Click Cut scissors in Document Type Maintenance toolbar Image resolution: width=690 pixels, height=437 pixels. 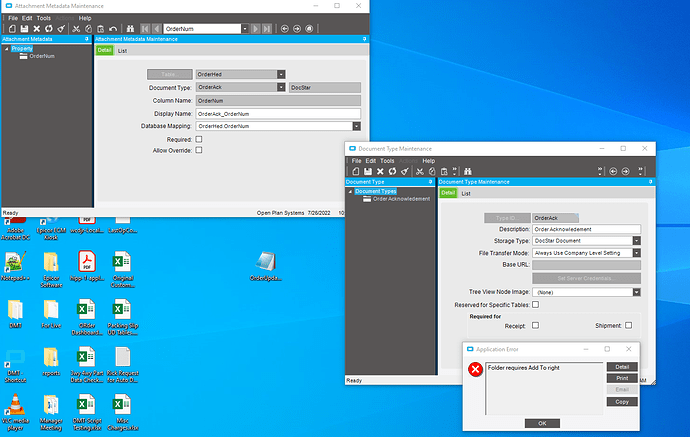(420, 171)
